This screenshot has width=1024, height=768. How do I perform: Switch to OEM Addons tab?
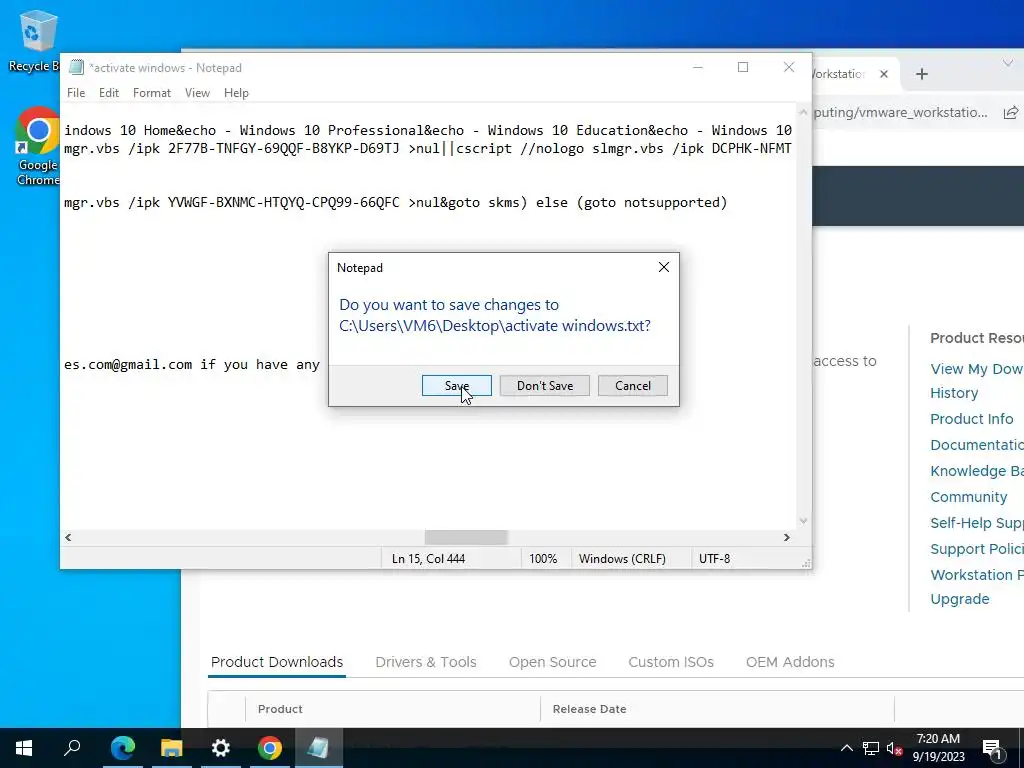coord(790,662)
